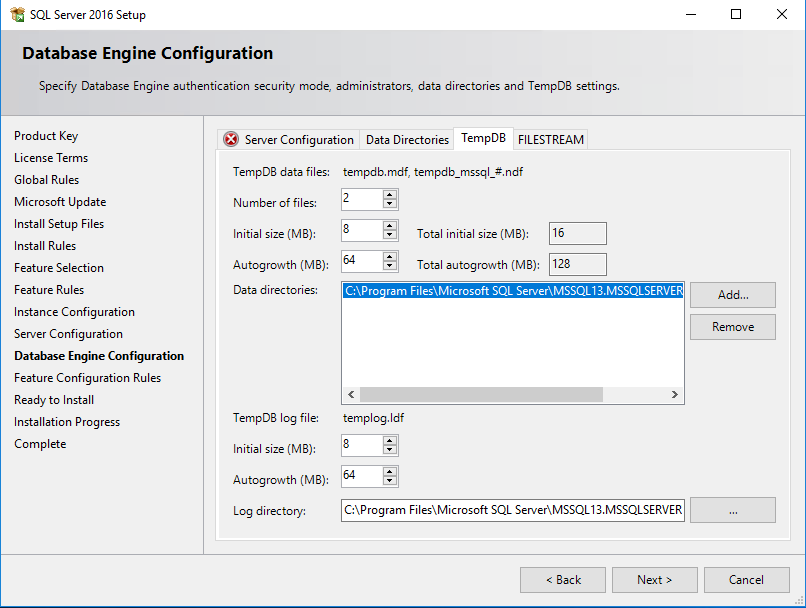Maximize the SQL Server Setup window
Screen dimensions: 806x608
click(x=736, y=14)
